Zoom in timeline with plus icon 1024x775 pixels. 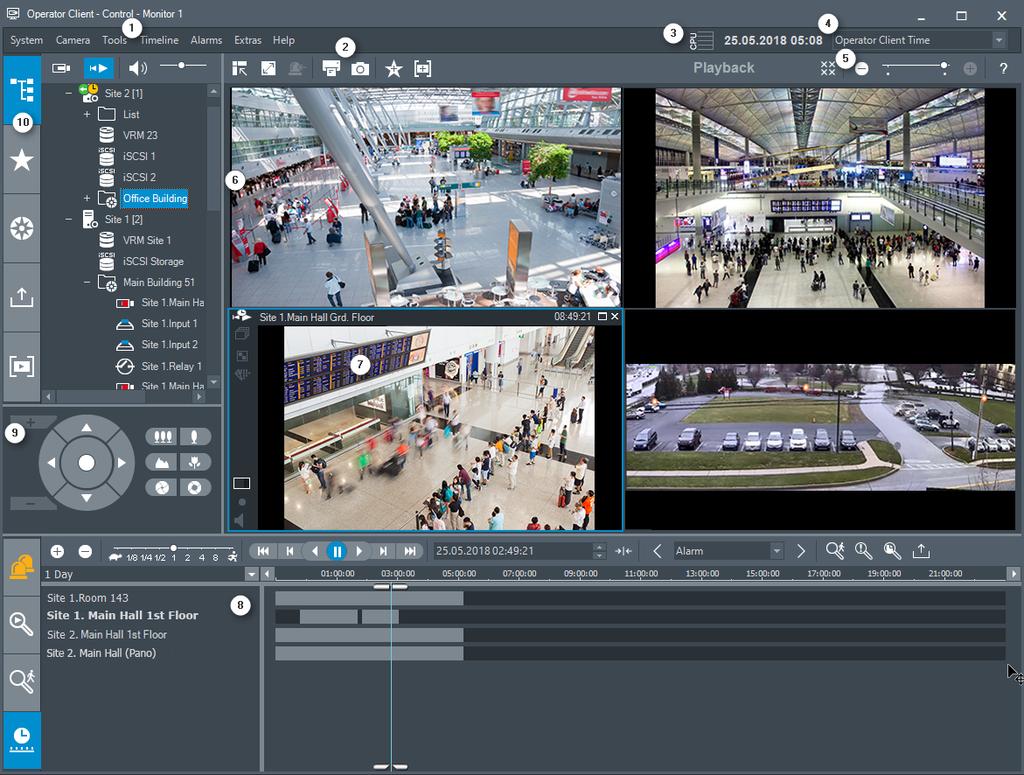point(57,551)
